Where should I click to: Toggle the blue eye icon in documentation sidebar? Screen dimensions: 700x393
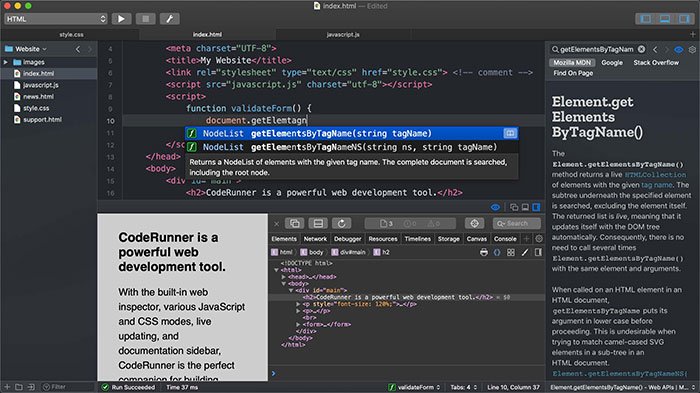[x=679, y=49]
